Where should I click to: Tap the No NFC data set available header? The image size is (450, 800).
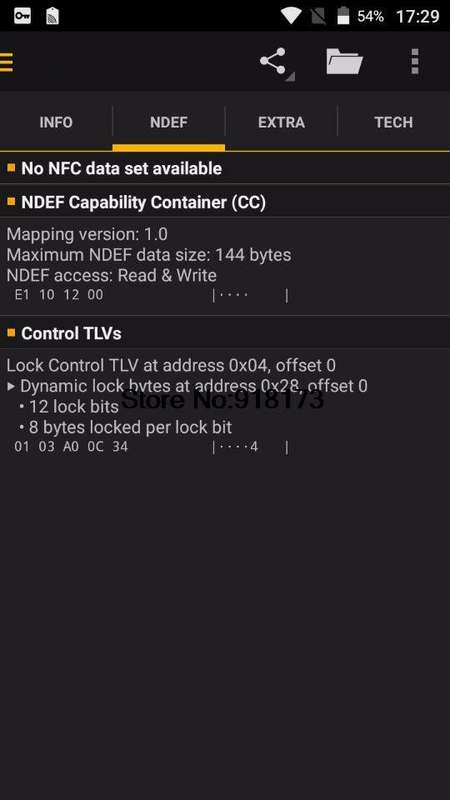pyautogui.click(x=225, y=168)
